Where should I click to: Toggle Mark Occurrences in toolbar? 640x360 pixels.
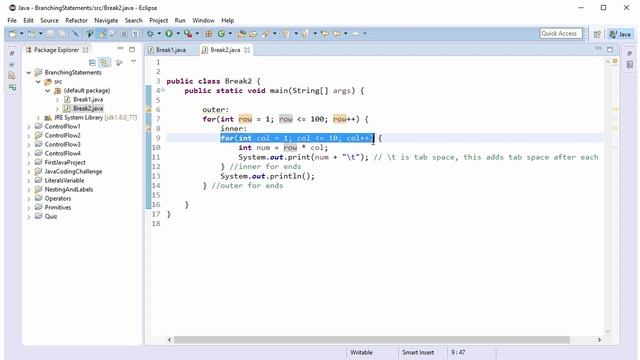pyautogui.click(x=102, y=34)
